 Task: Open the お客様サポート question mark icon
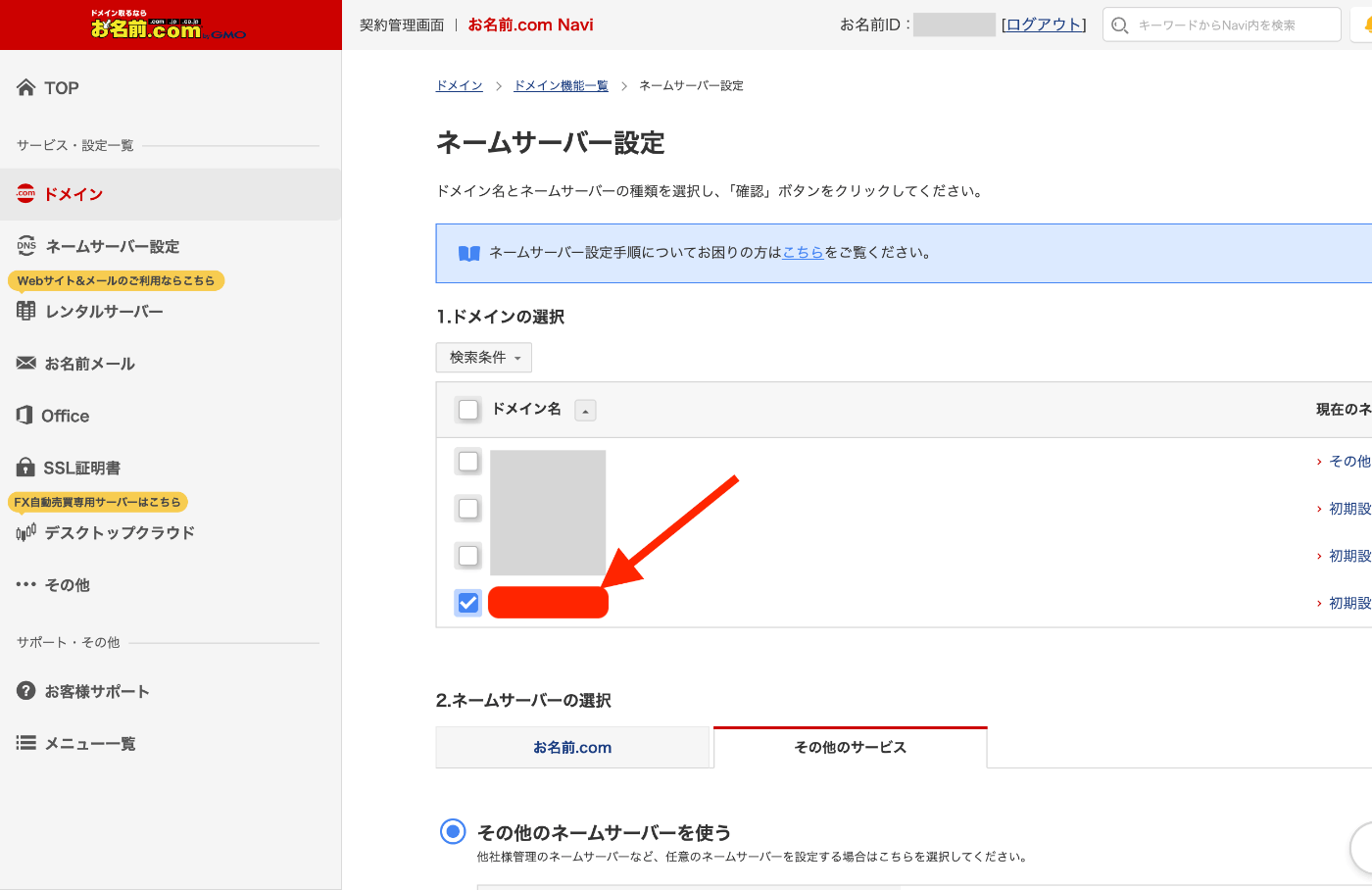[x=25, y=690]
